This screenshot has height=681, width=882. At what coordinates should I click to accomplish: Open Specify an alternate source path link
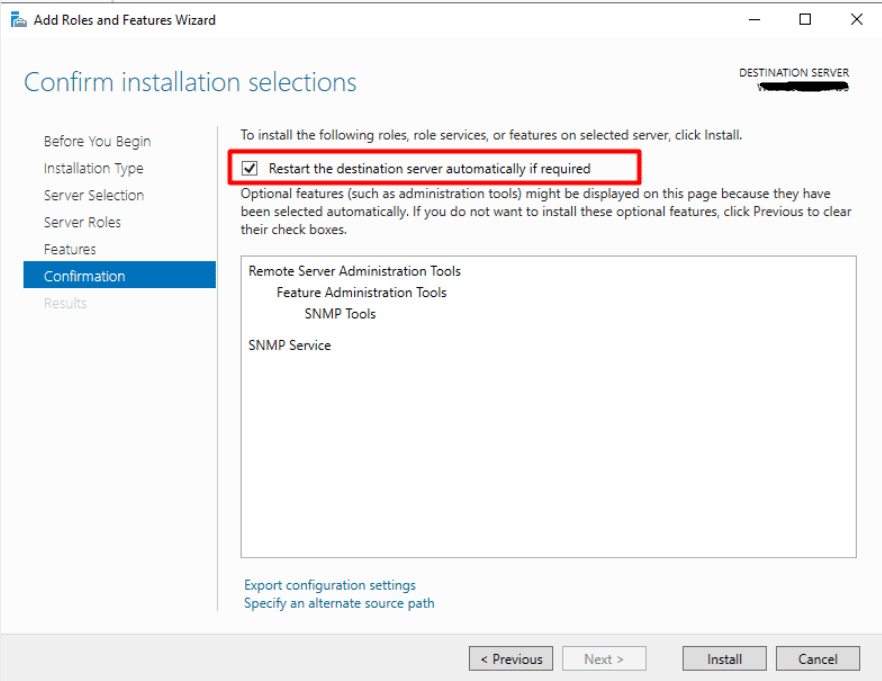point(339,603)
